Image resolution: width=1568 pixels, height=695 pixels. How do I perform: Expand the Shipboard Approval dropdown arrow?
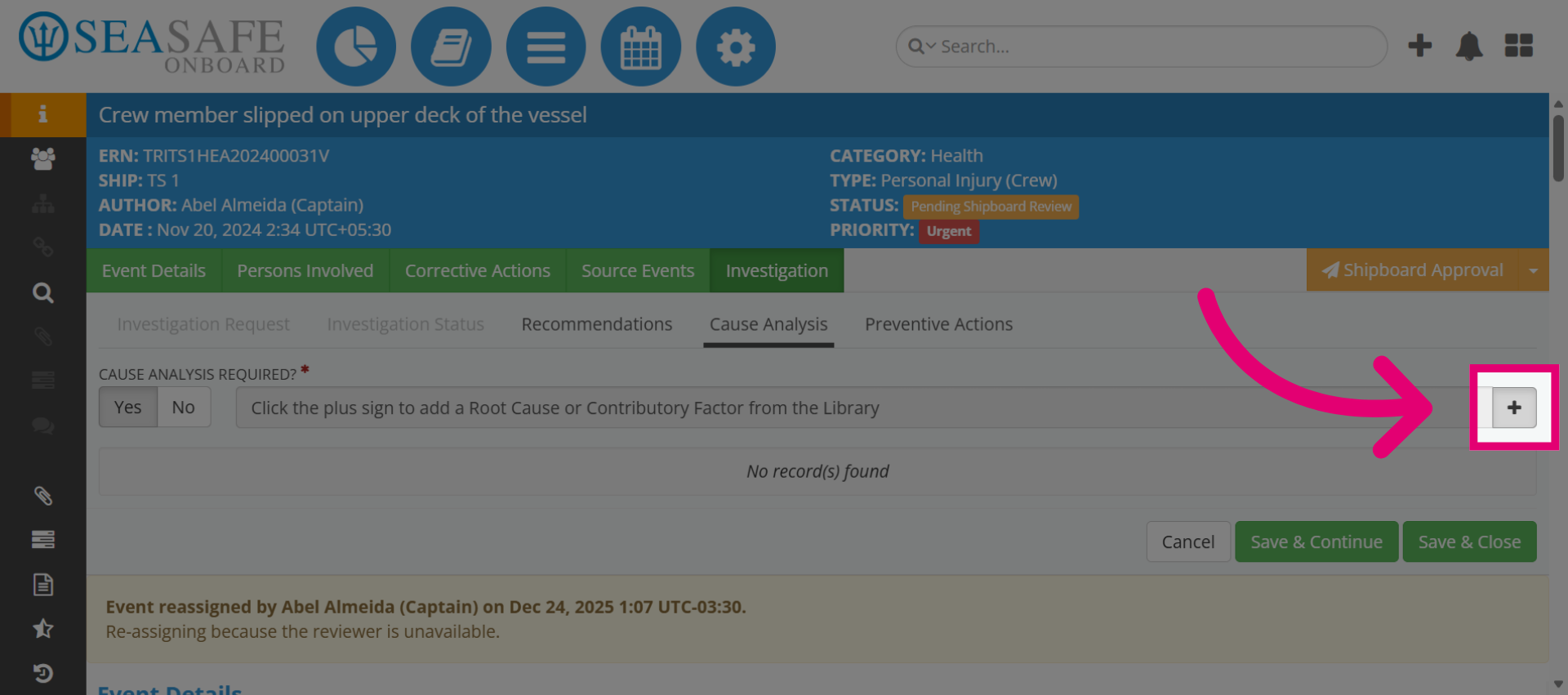click(x=1533, y=270)
